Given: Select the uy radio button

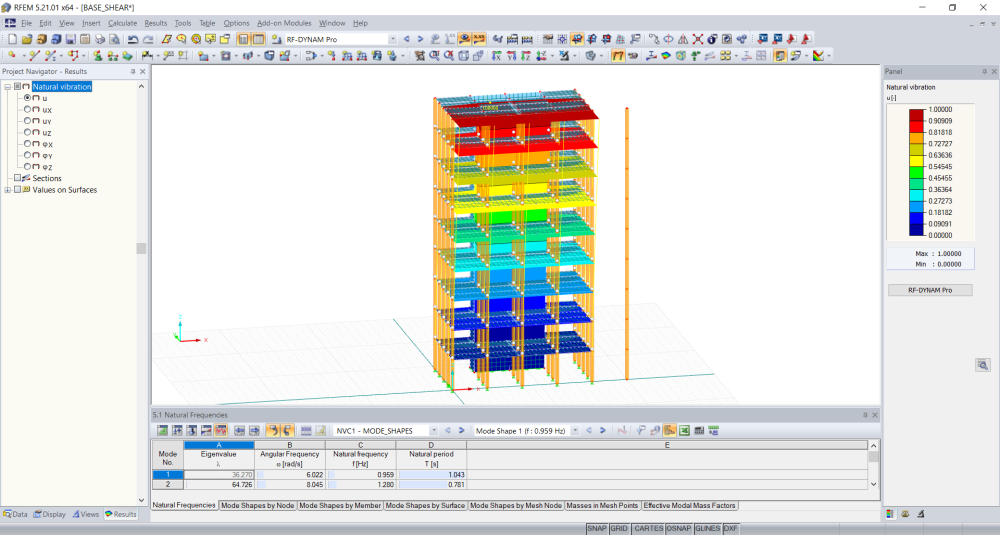Looking at the screenshot, I should [x=27, y=121].
